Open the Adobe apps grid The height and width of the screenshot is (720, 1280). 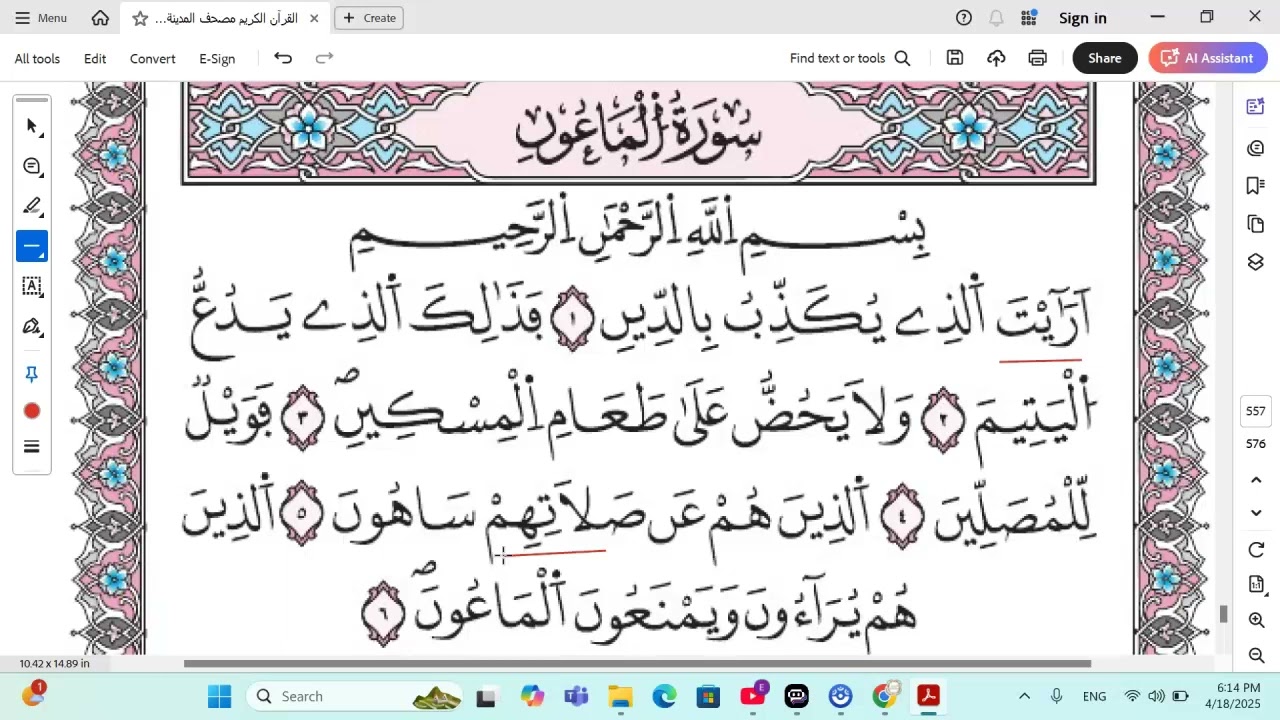point(1028,18)
